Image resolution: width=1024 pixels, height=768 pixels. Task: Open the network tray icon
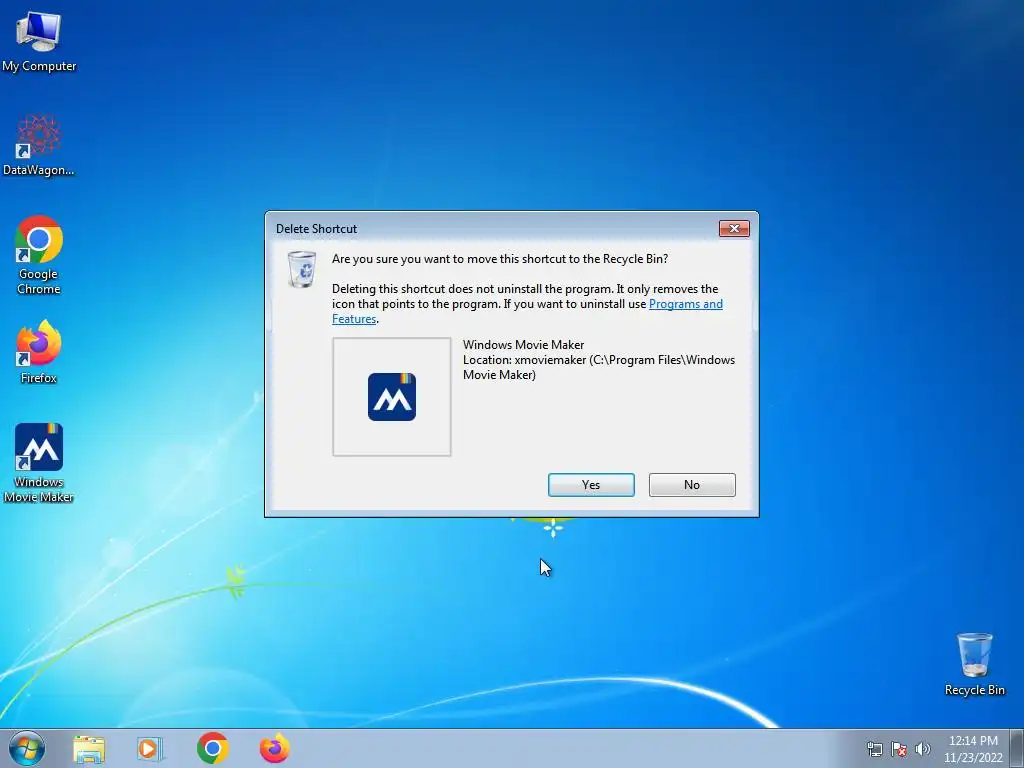[874, 749]
